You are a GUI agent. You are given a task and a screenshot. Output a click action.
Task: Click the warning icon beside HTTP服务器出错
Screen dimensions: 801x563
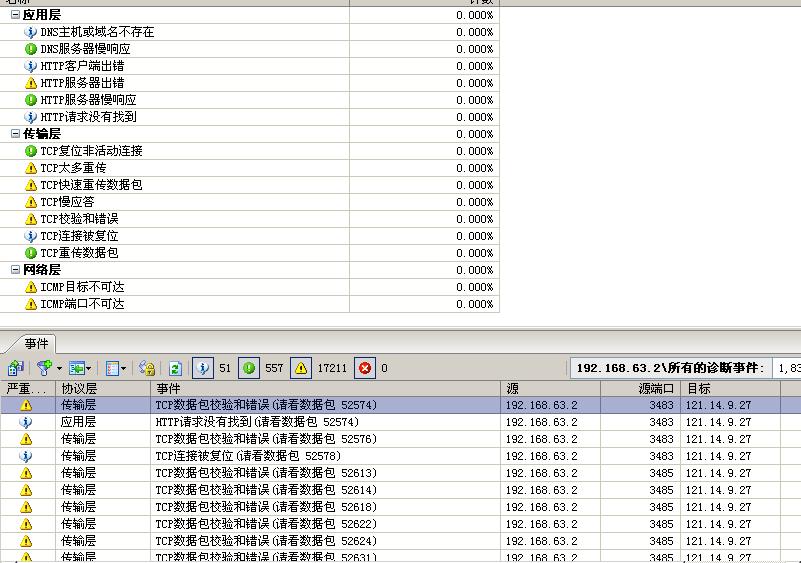coord(31,83)
